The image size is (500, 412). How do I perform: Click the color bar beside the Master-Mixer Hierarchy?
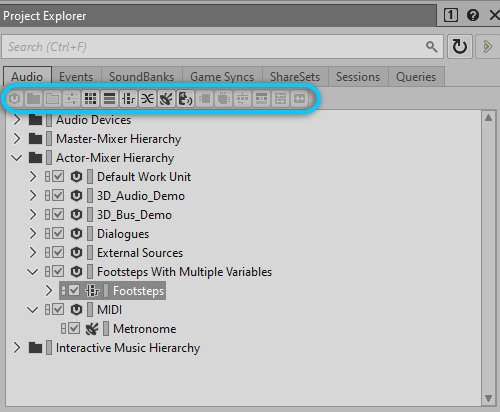(x=49, y=139)
